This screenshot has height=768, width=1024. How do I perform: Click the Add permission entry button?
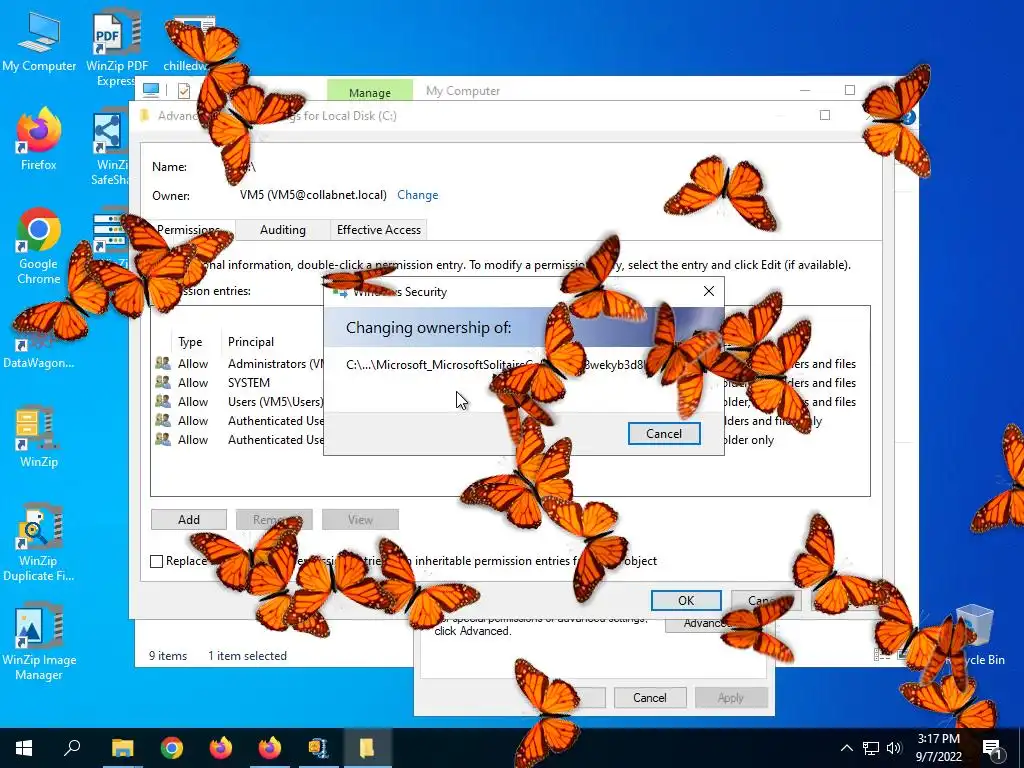point(189,520)
